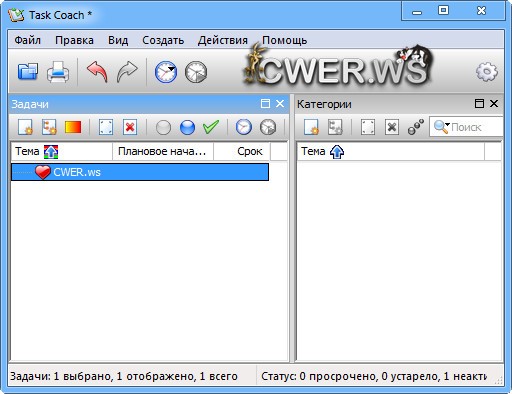Maximize the Категории pane
The width and height of the screenshot is (512, 394).
[x=479, y=104]
